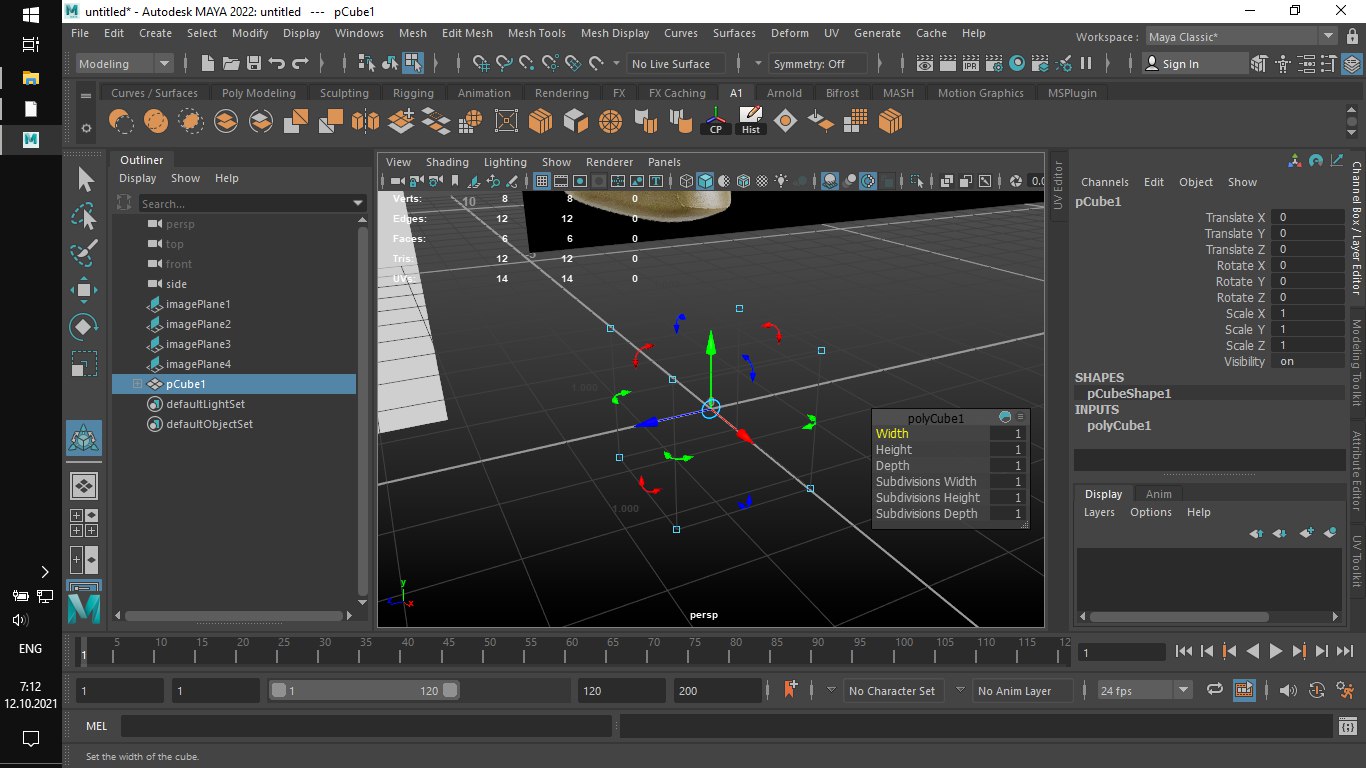Open the No Anim Layer dropdown arrow
1366x768 pixels.
pos(961,690)
